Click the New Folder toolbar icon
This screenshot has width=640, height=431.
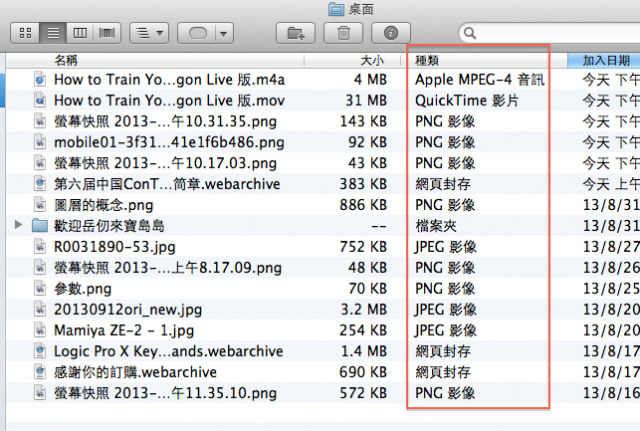pos(296,33)
